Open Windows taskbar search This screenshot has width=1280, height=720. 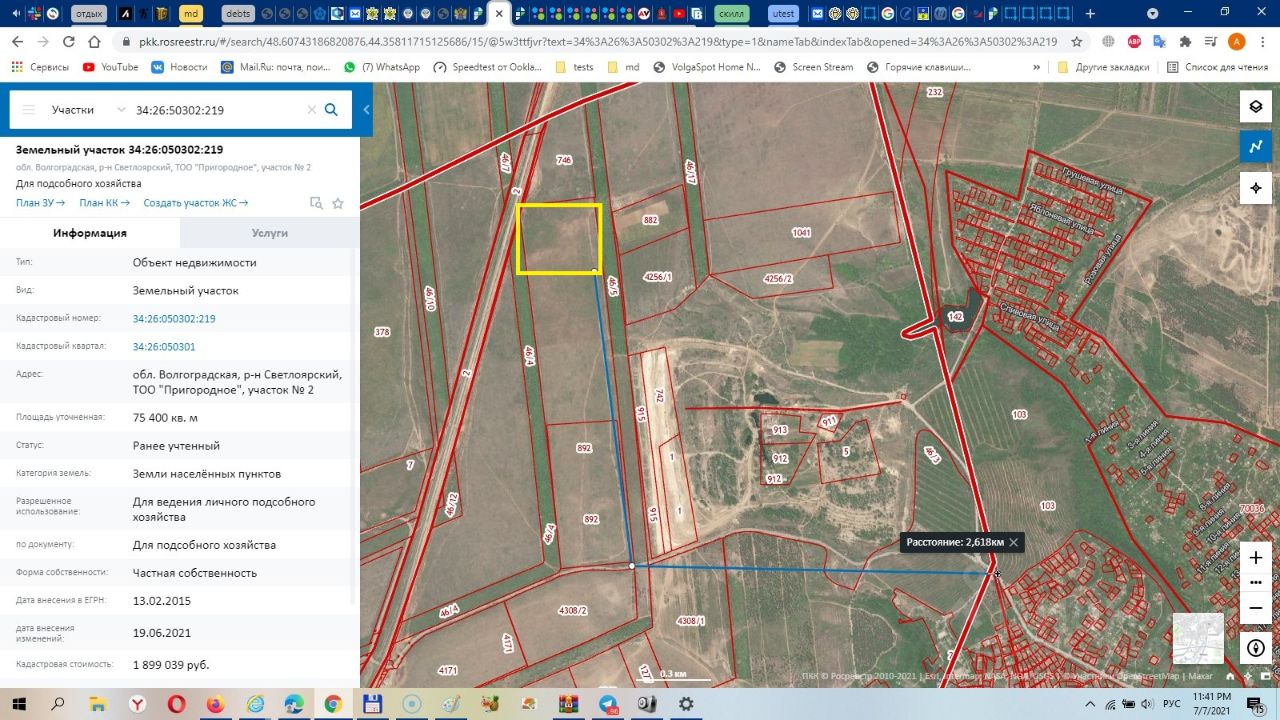(56, 704)
